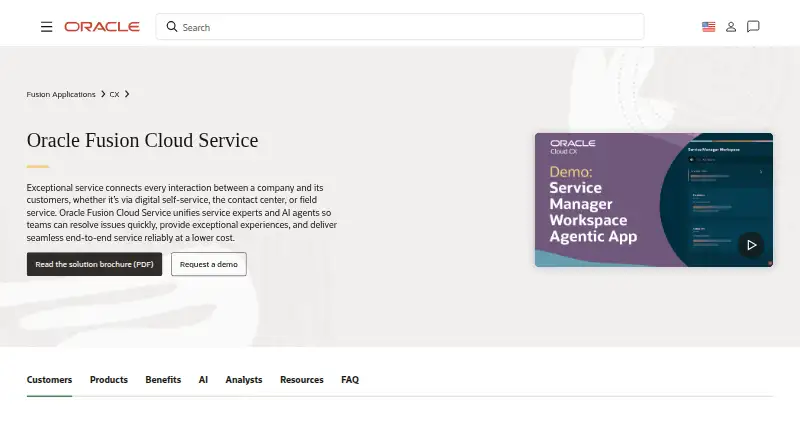
Task: Click the Request a demo button
Action: (x=209, y=264)
